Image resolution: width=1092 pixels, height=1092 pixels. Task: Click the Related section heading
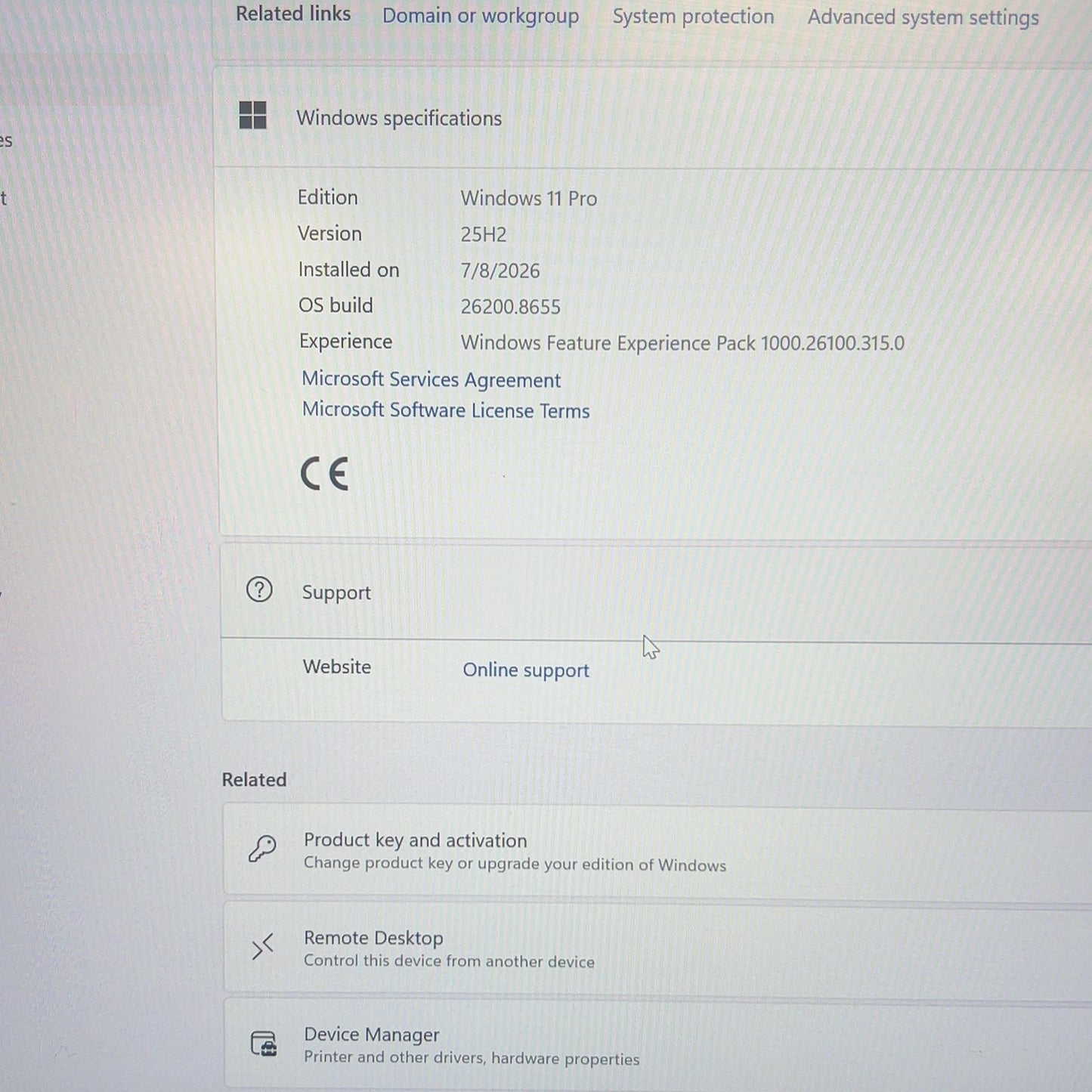click(254, 780)
